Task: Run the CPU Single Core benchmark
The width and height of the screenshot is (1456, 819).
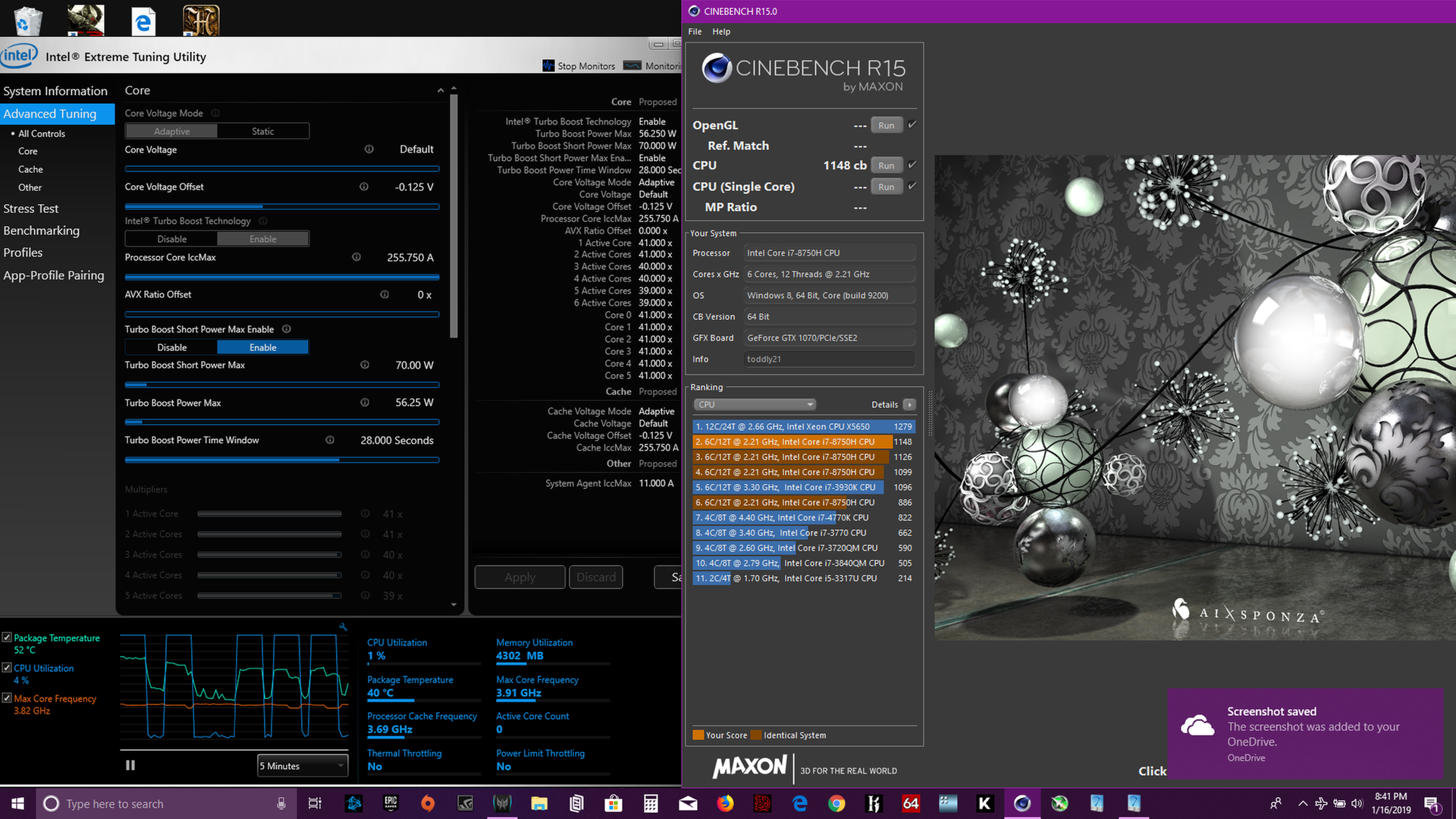Action: click(x=886, y=187)
